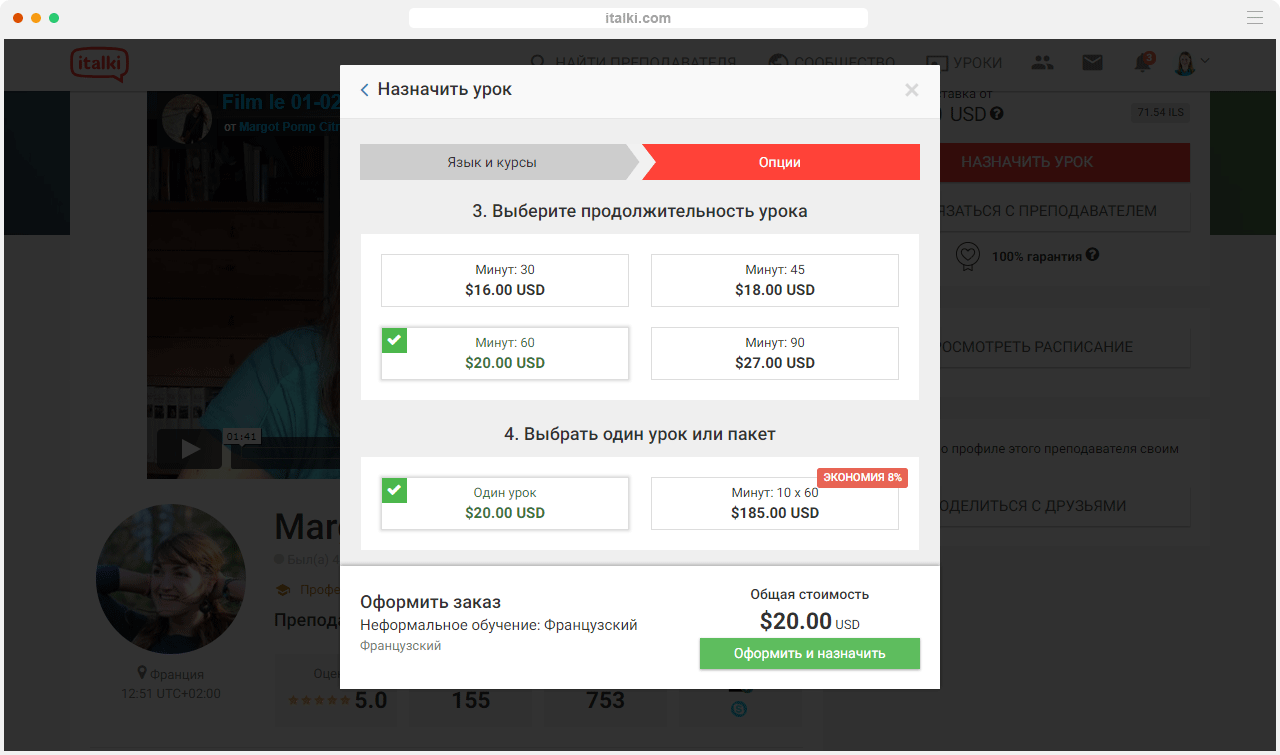Close the lesson booking dialog
This screenshot has width=1280, height=755.
(911, 90)
